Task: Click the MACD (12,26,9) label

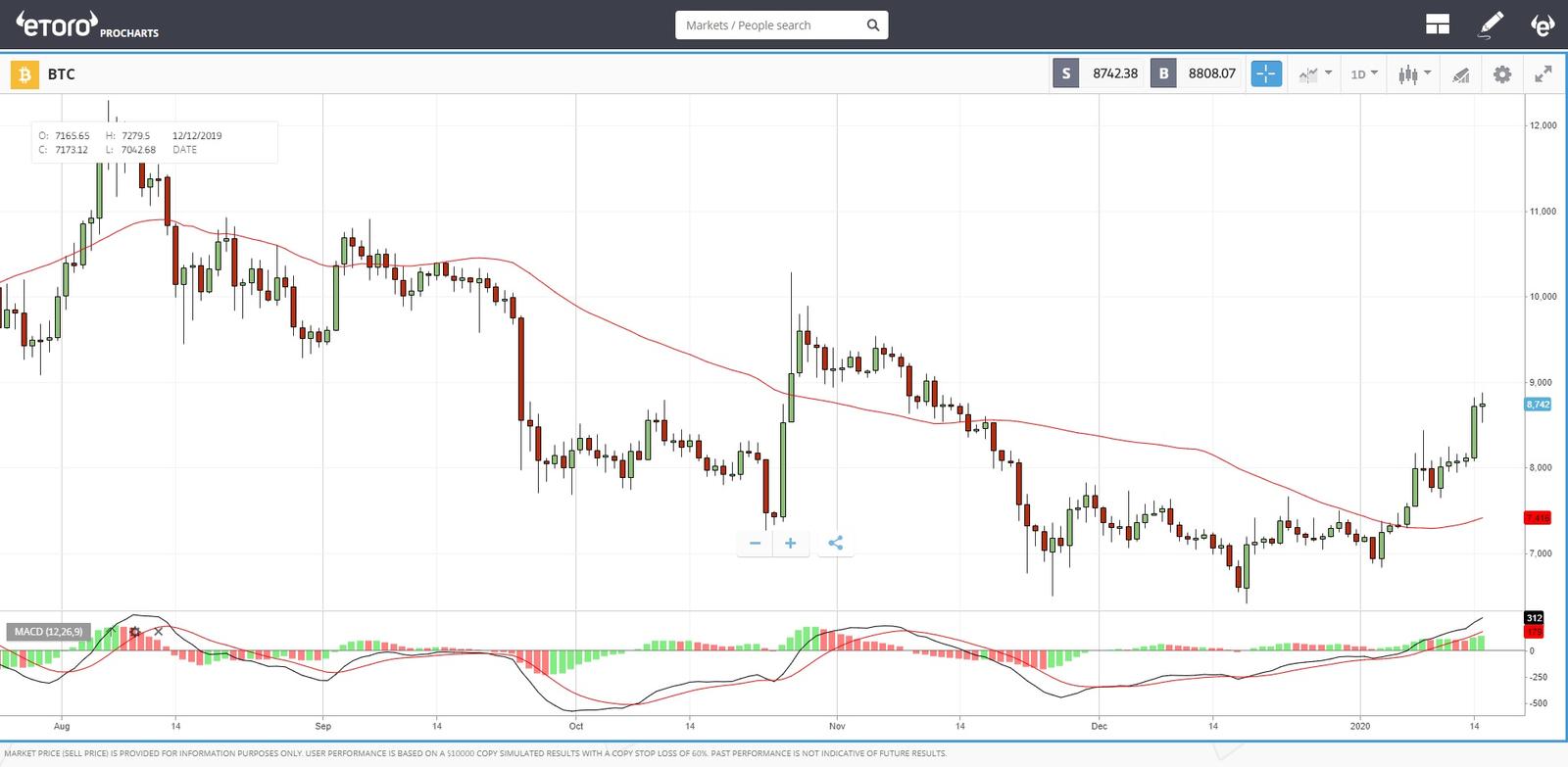Action: [x=48, y=632]
